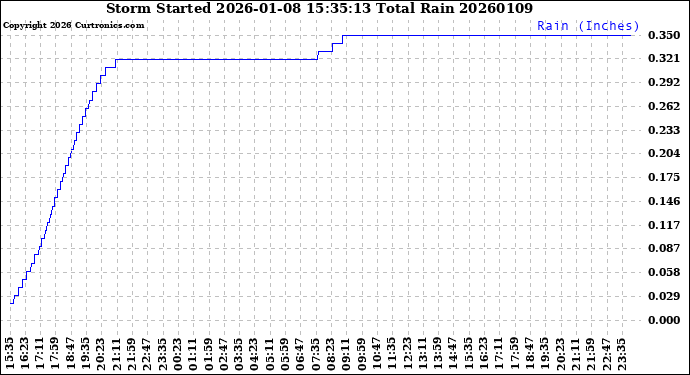Pick the 02:47 x-axis time label
Viewport: 690px width, 375px height.
pos(223,354)
